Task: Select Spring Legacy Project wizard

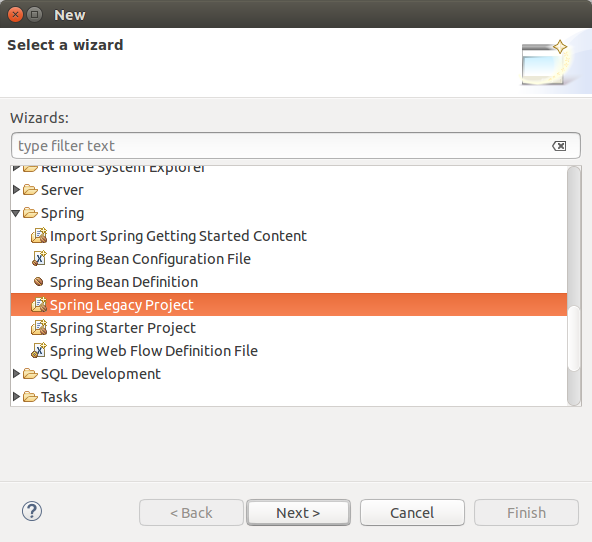Action: pos(122,305)
